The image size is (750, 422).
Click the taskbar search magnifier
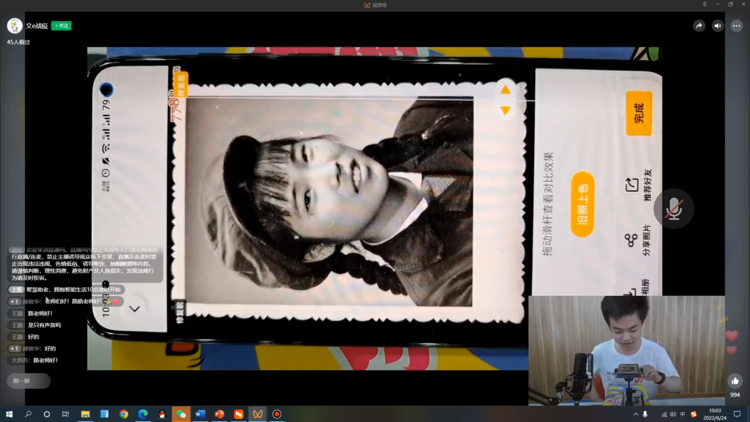28,414
